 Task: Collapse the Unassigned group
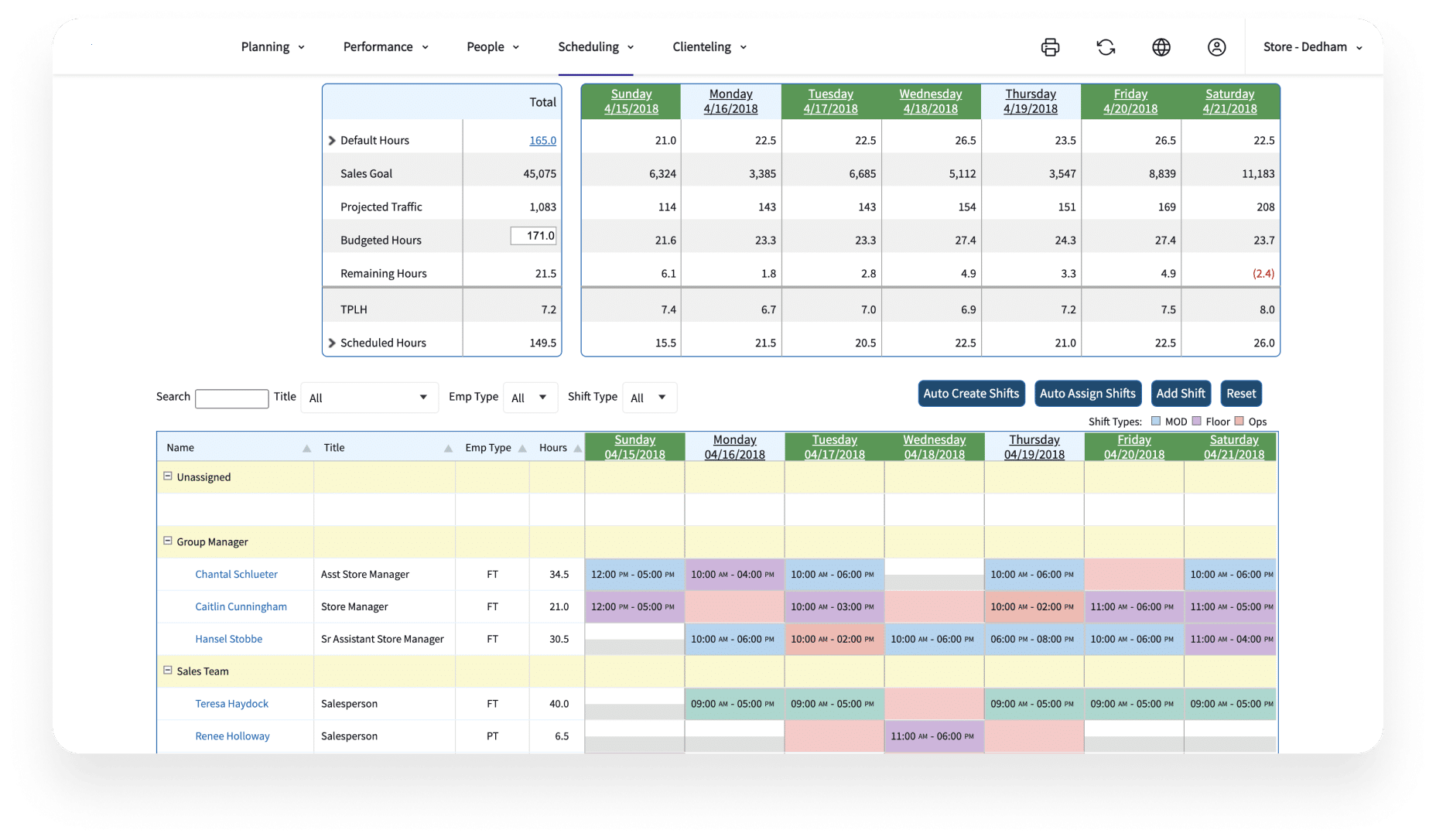pos(167,476)
